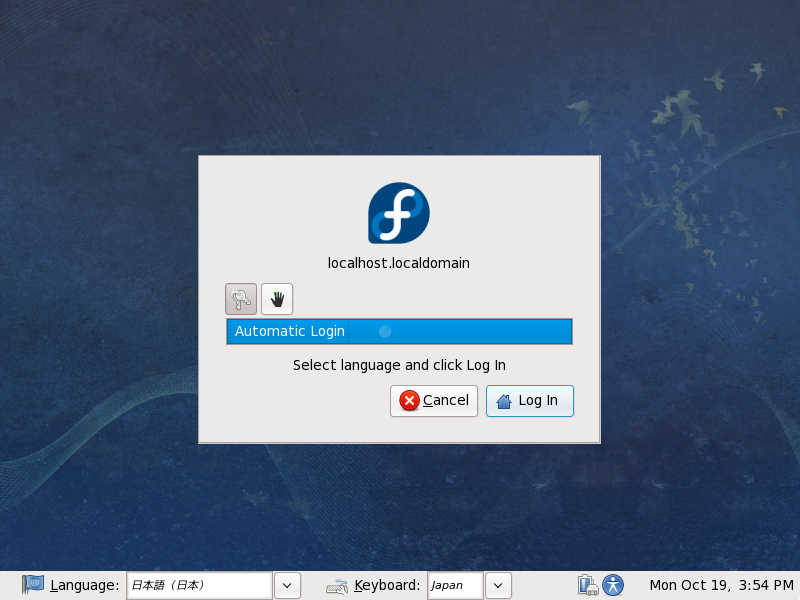
Task: Click the red X icon on Cancel
Action: tap(409, 400)
